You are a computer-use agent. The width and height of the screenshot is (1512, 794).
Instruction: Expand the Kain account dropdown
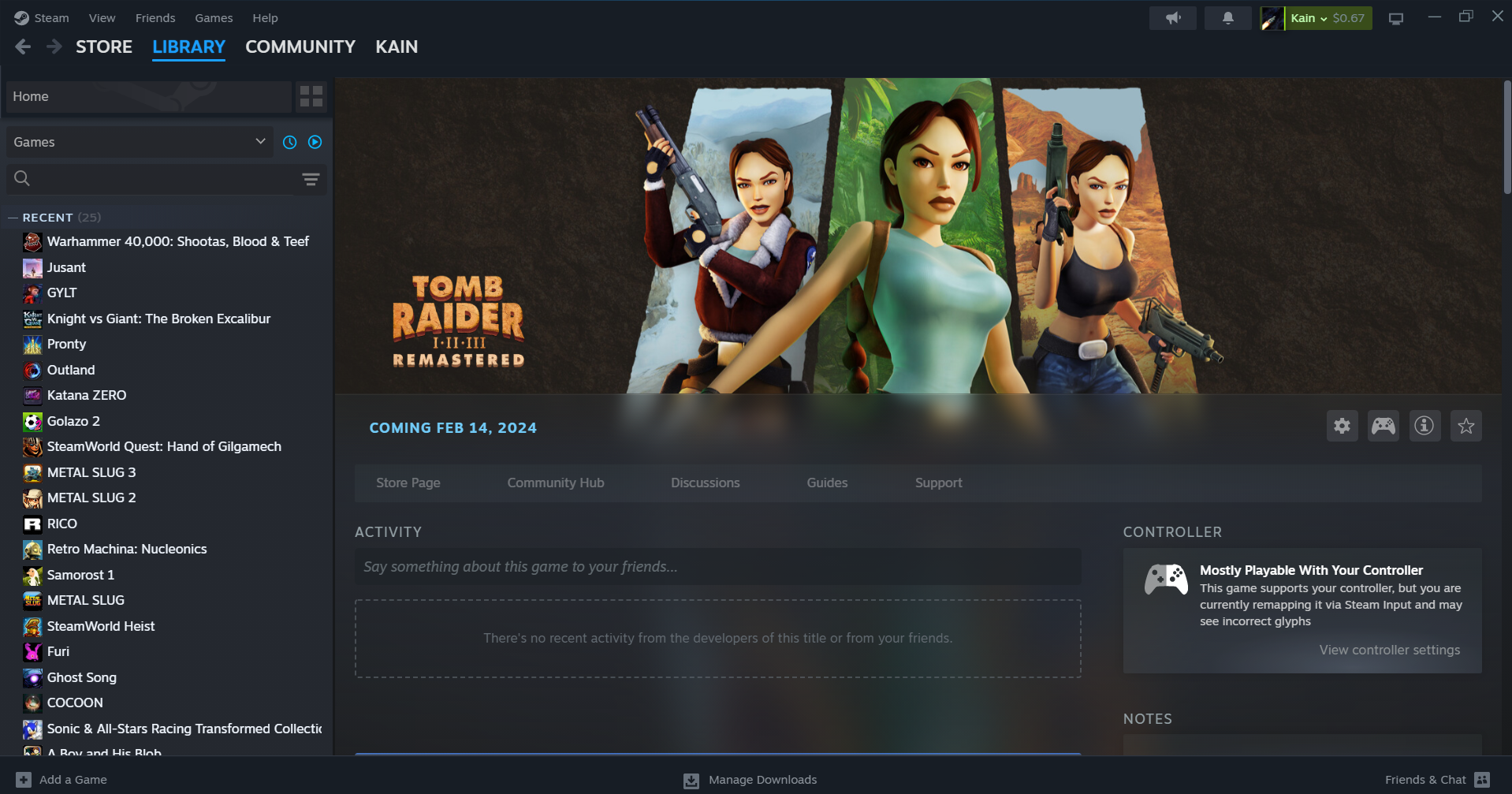[x=1309, y=18]
